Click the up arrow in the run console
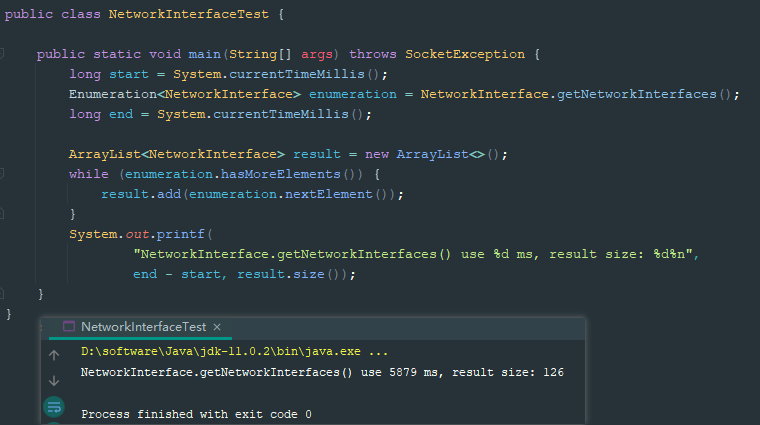This screenshot has height=425, width=760. pos(54,355)
